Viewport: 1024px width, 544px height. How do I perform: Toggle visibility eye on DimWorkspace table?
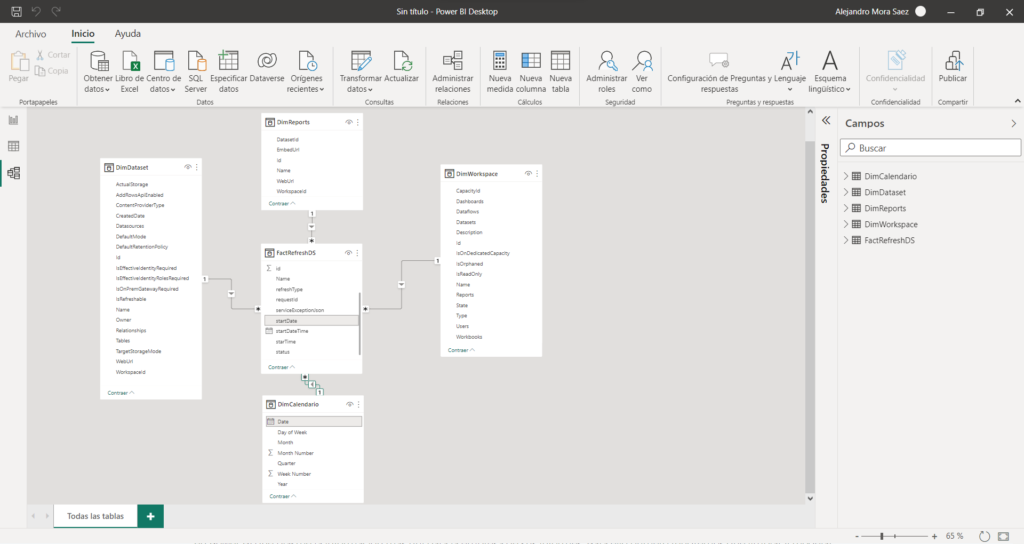[528, 174]
